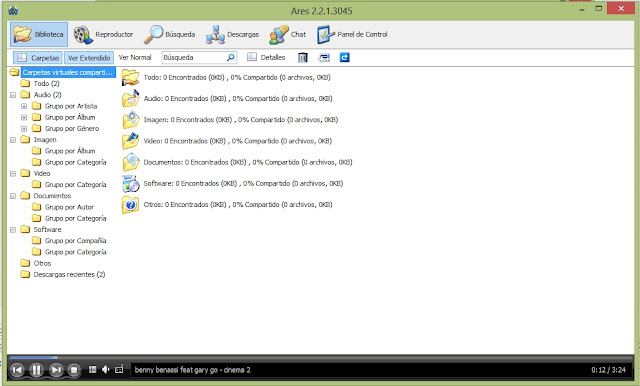640x386 pixels.
Task: Expand Grupo por Artista node
Action: [x=24, y=106]
